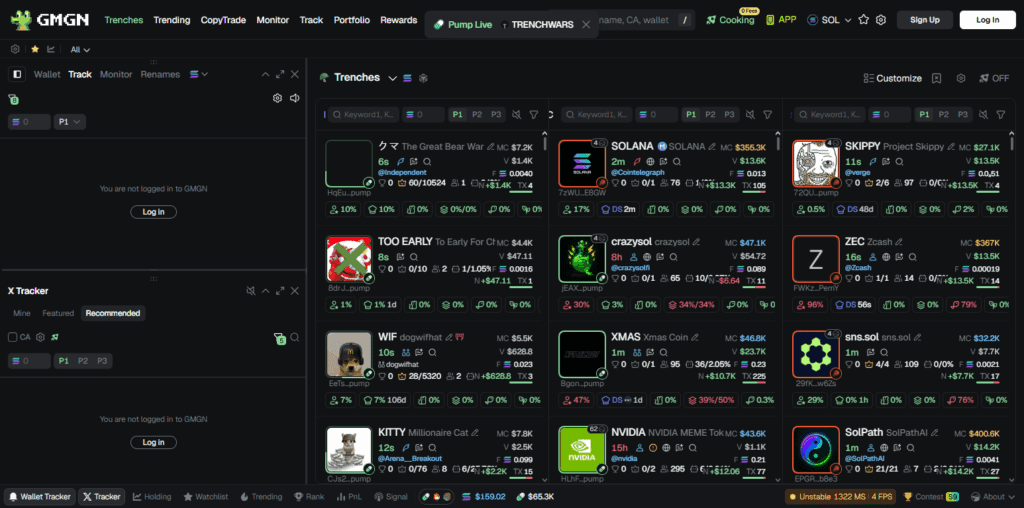The image size is (1024, 508).
Task: Mute sound in first Trenches column
Action: (x=517, y=114)
